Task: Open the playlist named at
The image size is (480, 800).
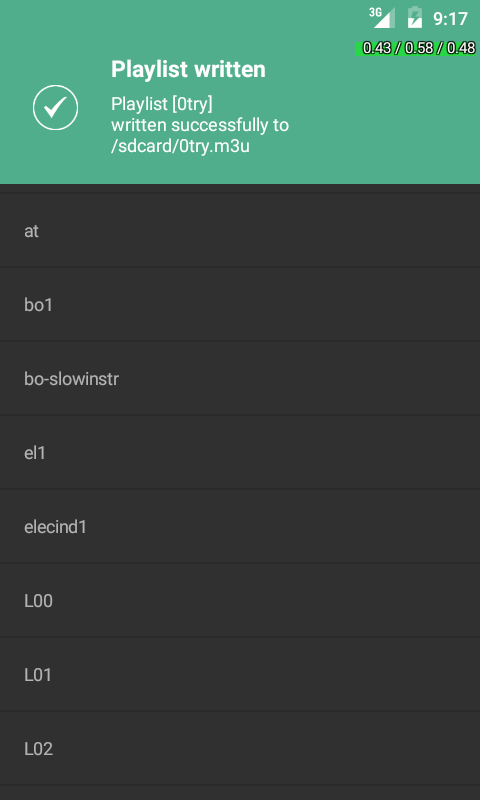Action: pyautogui.click(x=240, y=231)
